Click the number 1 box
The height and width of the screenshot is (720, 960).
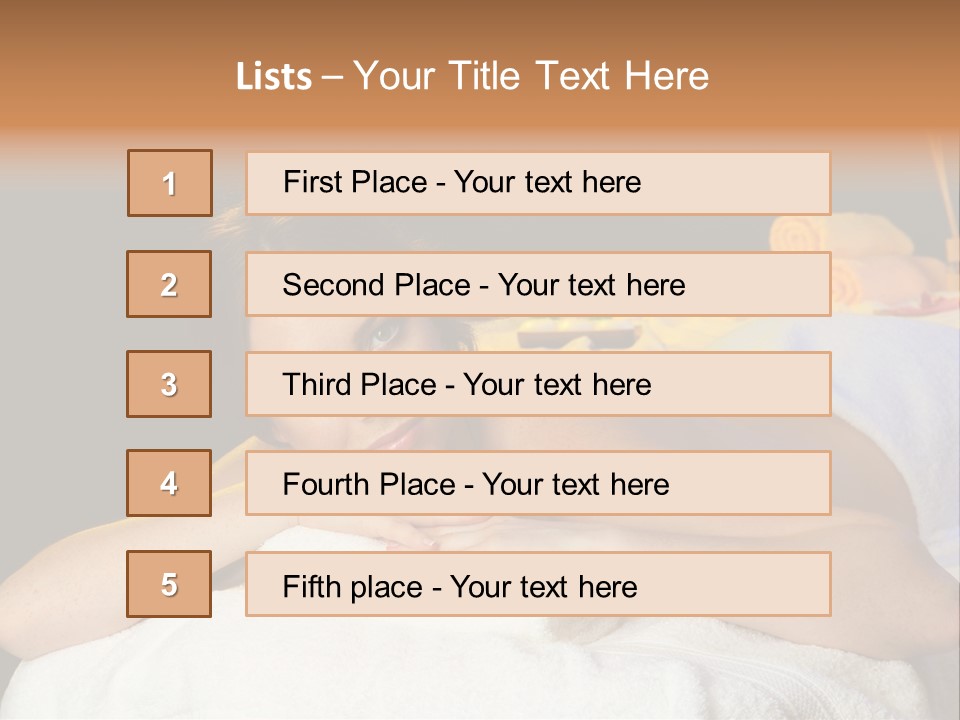click(170, 183)
